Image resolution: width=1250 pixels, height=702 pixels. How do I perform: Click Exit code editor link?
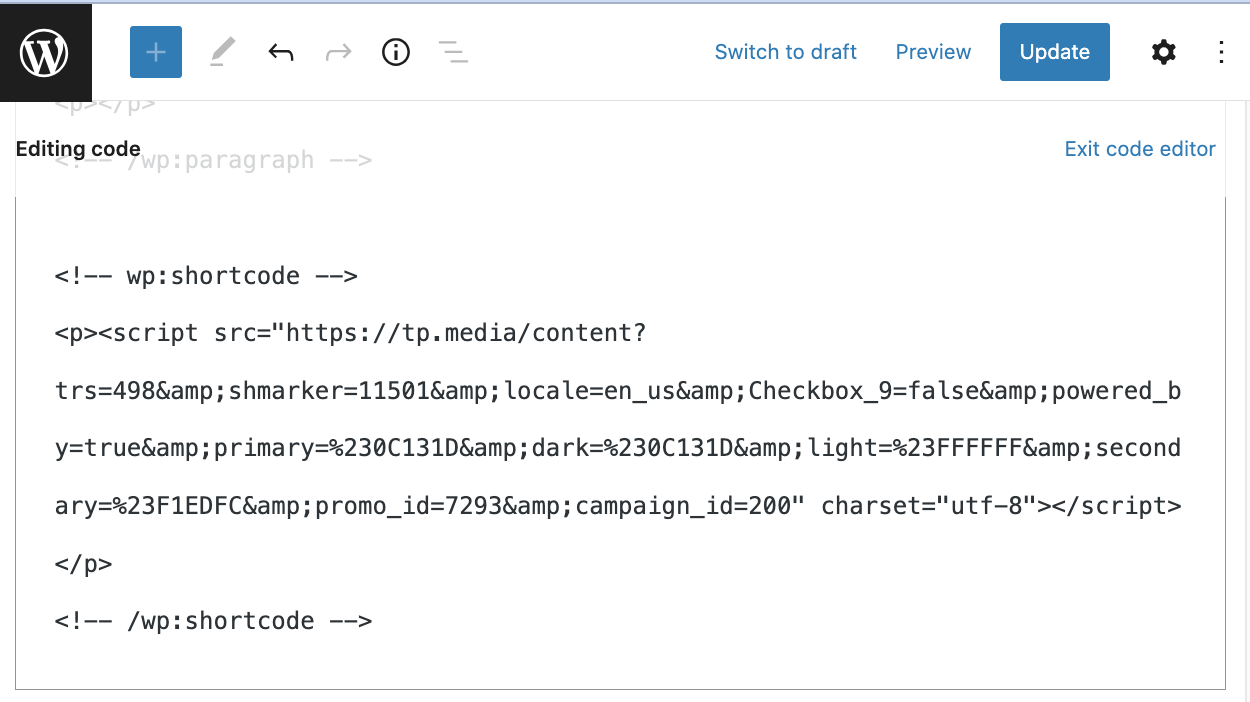click(x=1140, y=149)
